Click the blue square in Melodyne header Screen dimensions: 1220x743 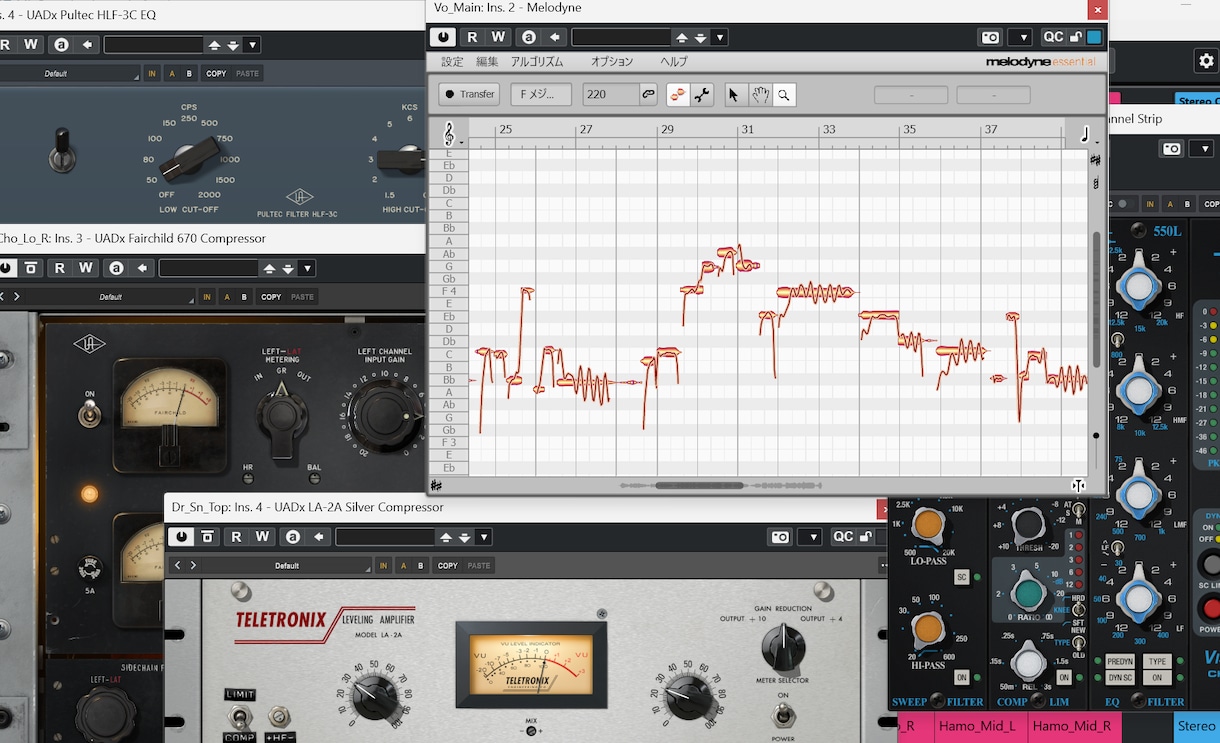coord(1094,37)
